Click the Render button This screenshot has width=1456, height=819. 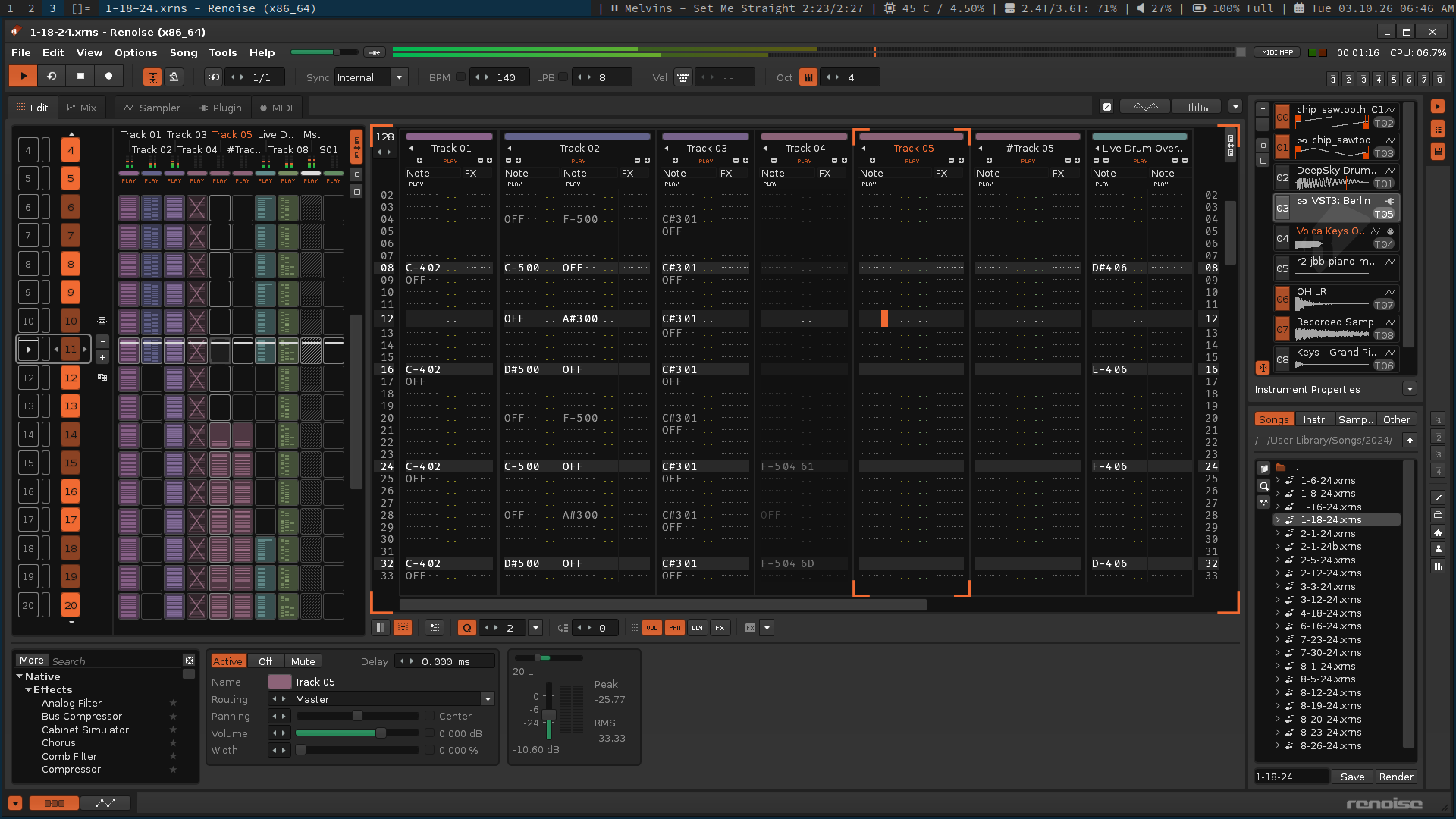[1395, 777]
